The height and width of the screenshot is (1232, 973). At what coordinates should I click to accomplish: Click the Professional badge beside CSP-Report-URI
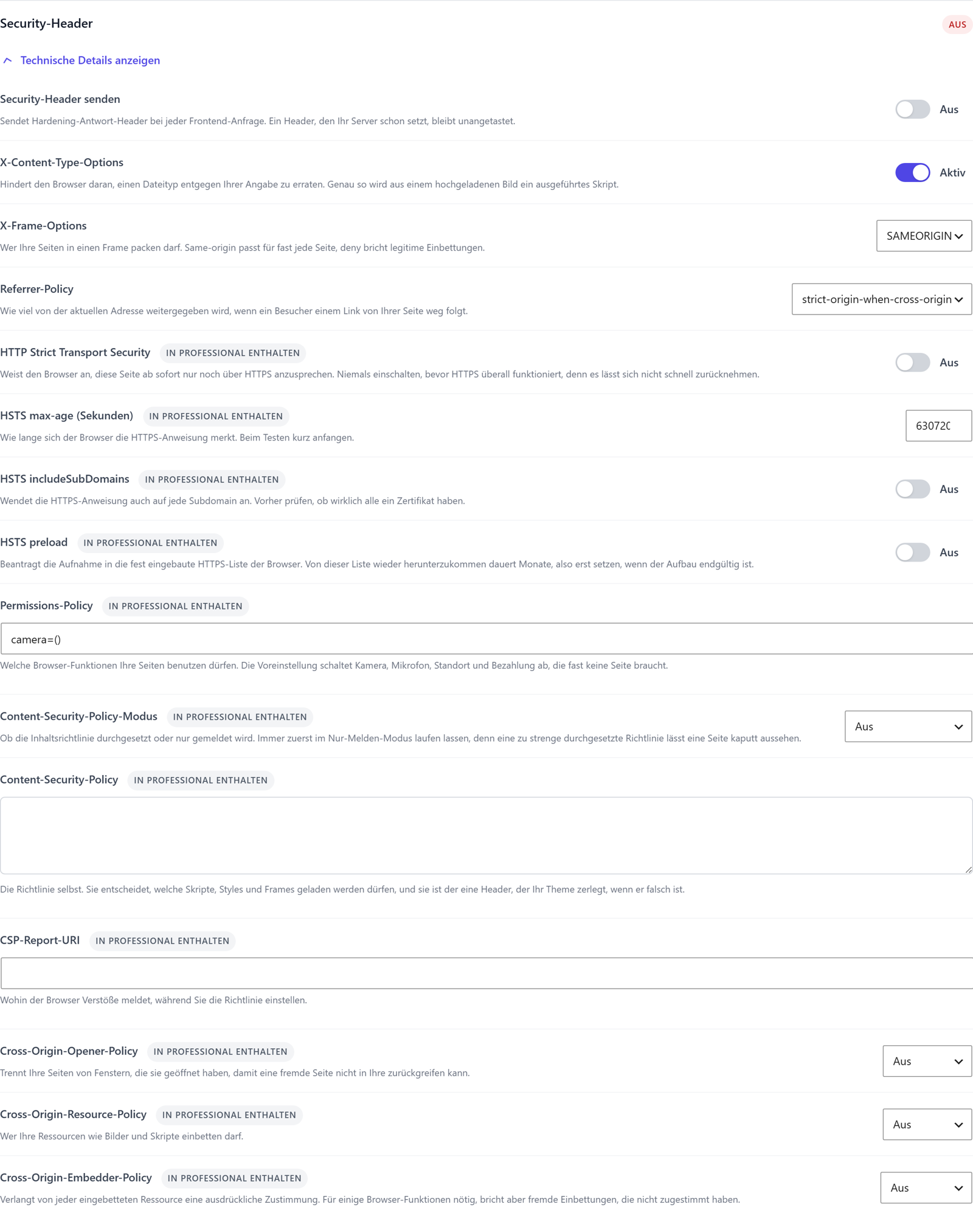[162, 941]
